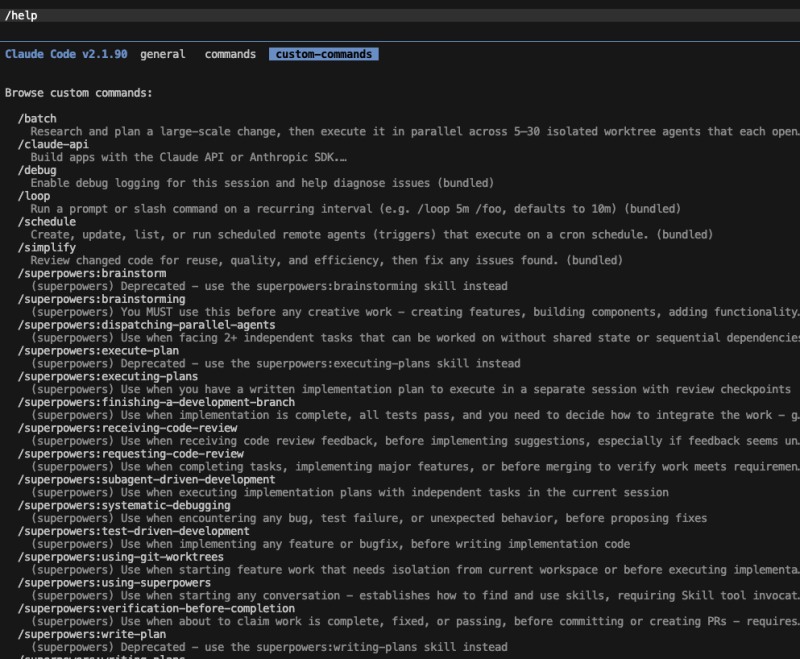Screen dimensions: 800x659
Task: Click the Claude Code v2.1.90 title
Action: coord(66,54)
